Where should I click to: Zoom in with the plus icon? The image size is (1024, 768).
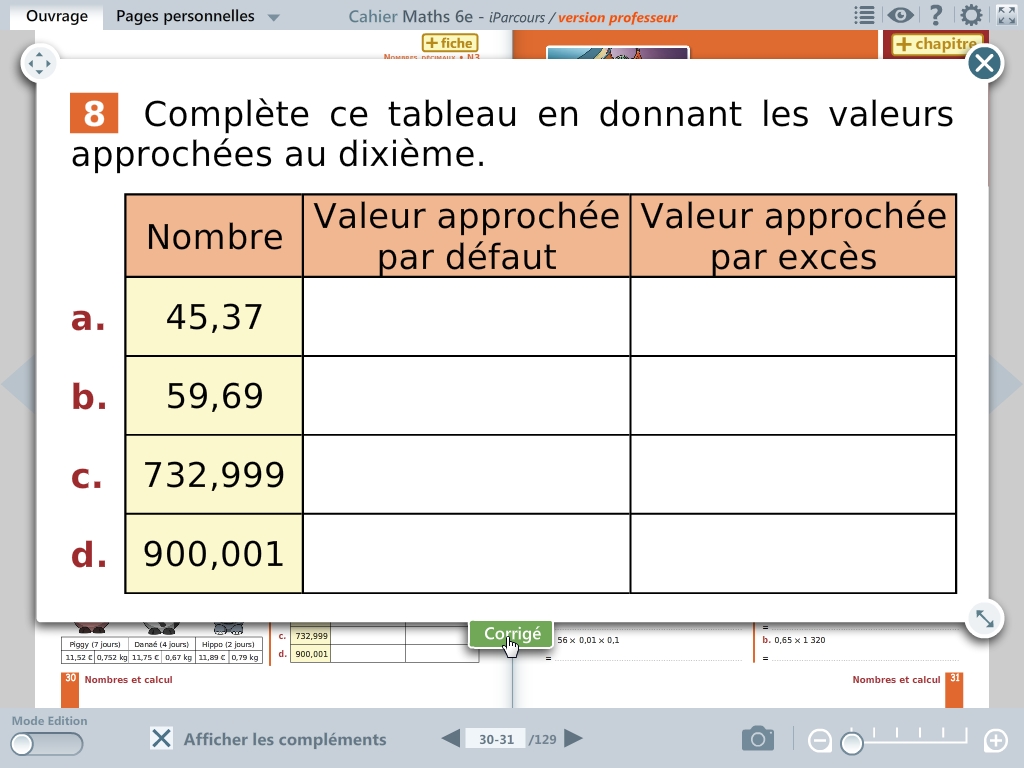[x=996, y=741]
